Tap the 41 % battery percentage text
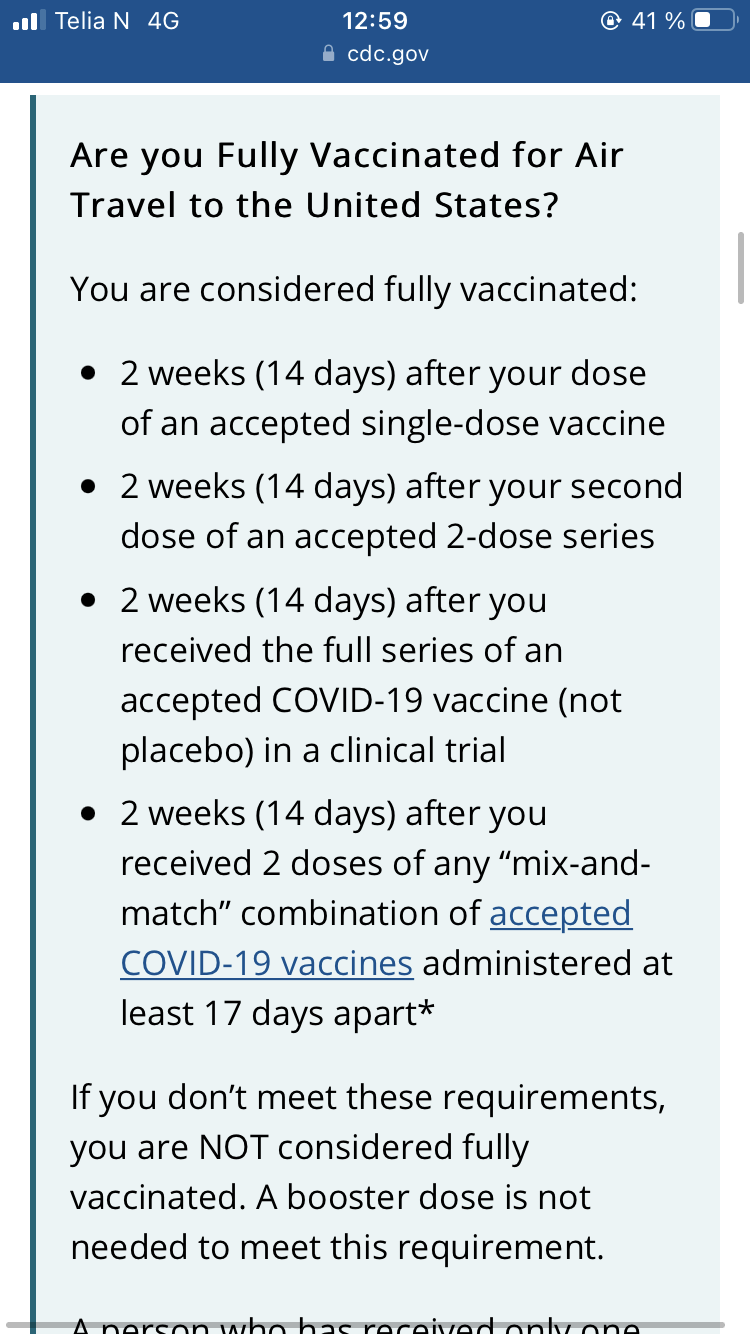750x1334 pixels. 658,21
